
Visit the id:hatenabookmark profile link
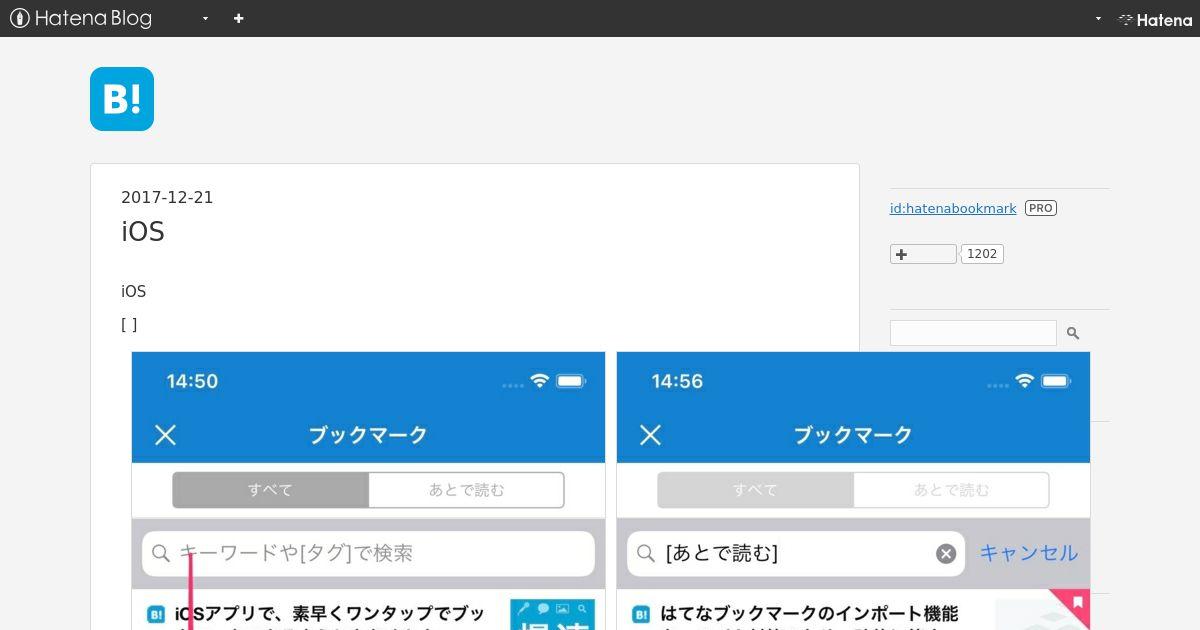(953, 208)
